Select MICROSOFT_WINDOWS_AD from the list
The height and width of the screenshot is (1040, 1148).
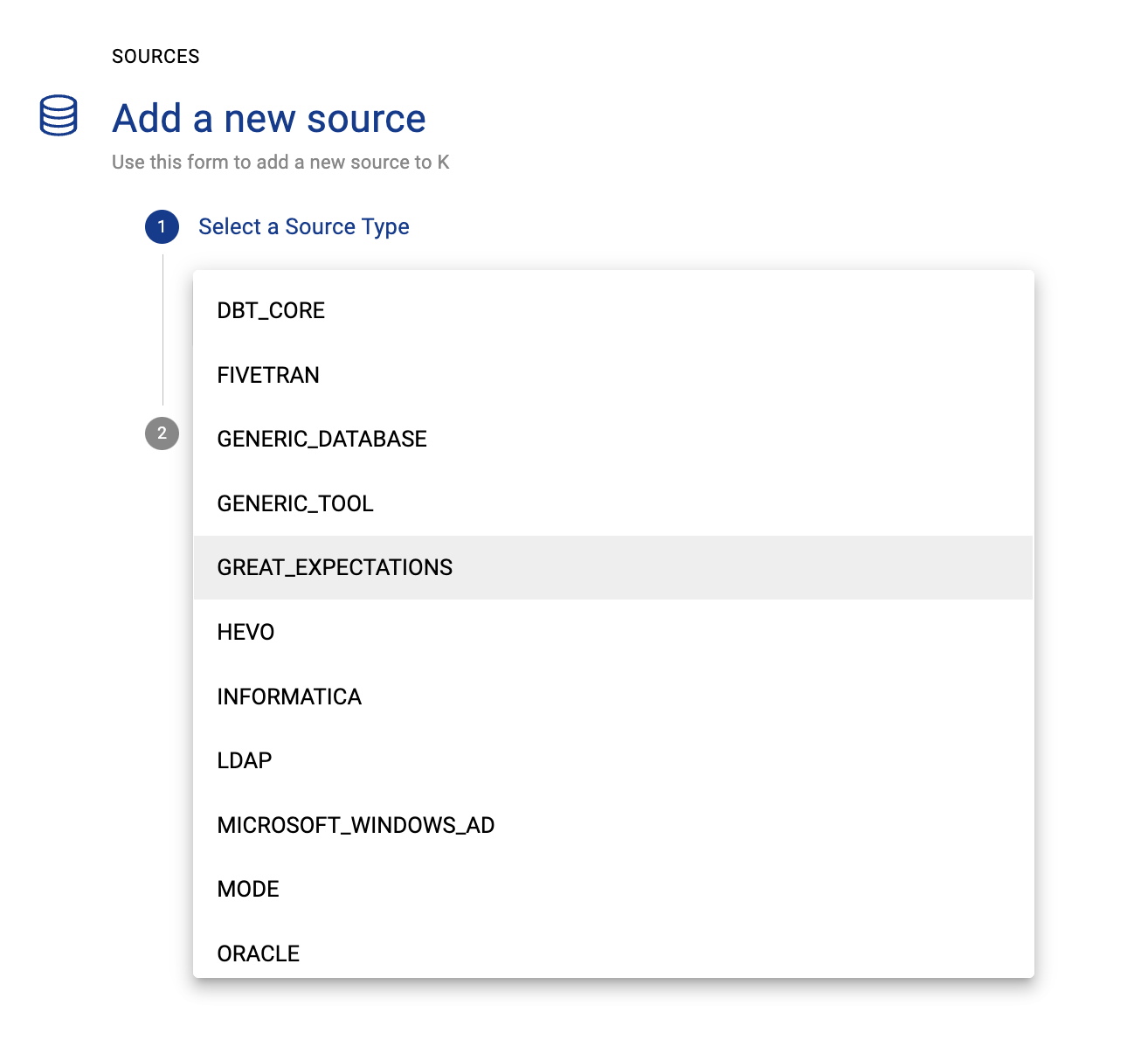tap(356, 826)
